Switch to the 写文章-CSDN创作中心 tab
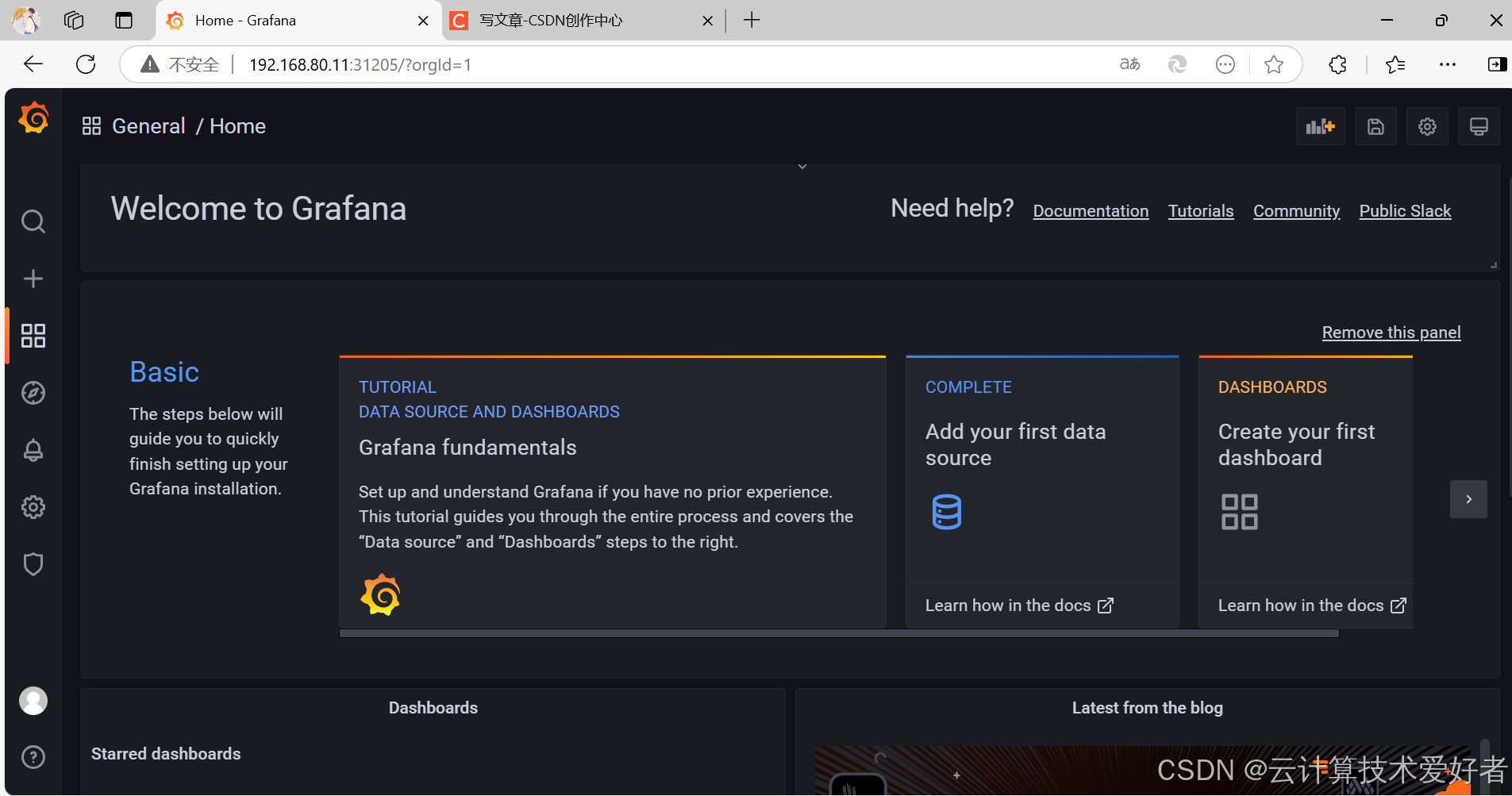Image resolution: width=1512 pixels, height=796 pixels. [583, 21]
